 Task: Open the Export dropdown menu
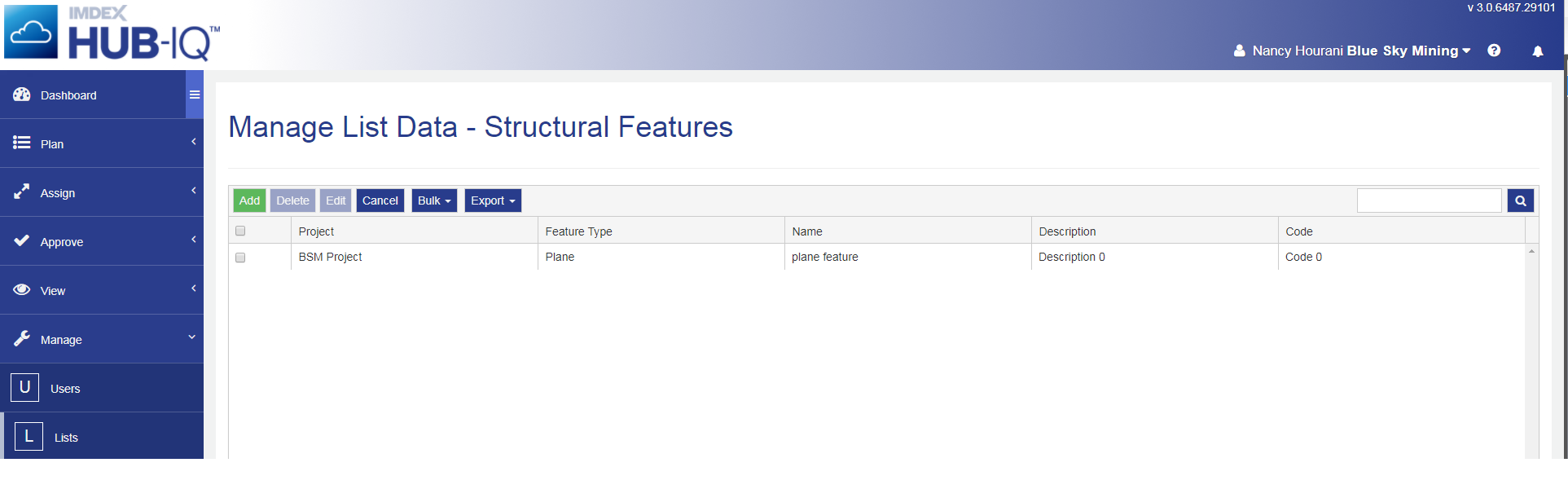click(493, 200)
